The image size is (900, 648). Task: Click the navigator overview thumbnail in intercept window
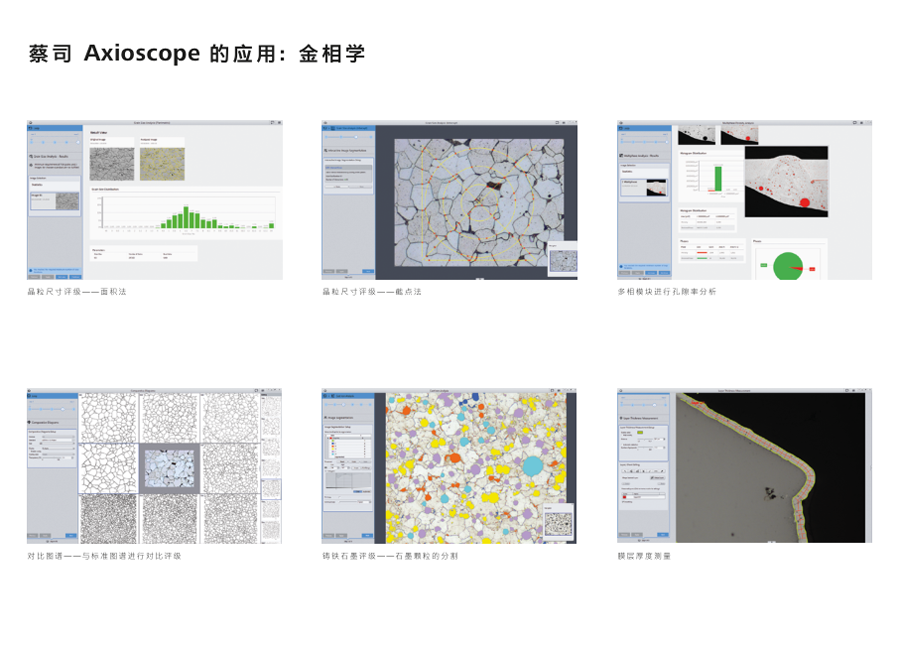tap(562, 259)
